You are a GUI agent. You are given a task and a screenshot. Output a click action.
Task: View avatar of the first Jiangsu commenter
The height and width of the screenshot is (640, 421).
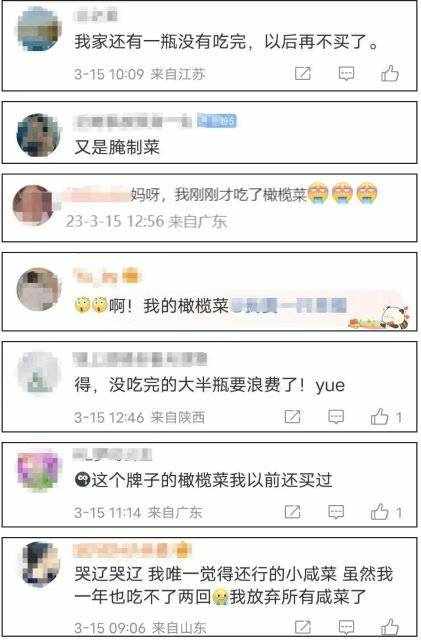39,30
